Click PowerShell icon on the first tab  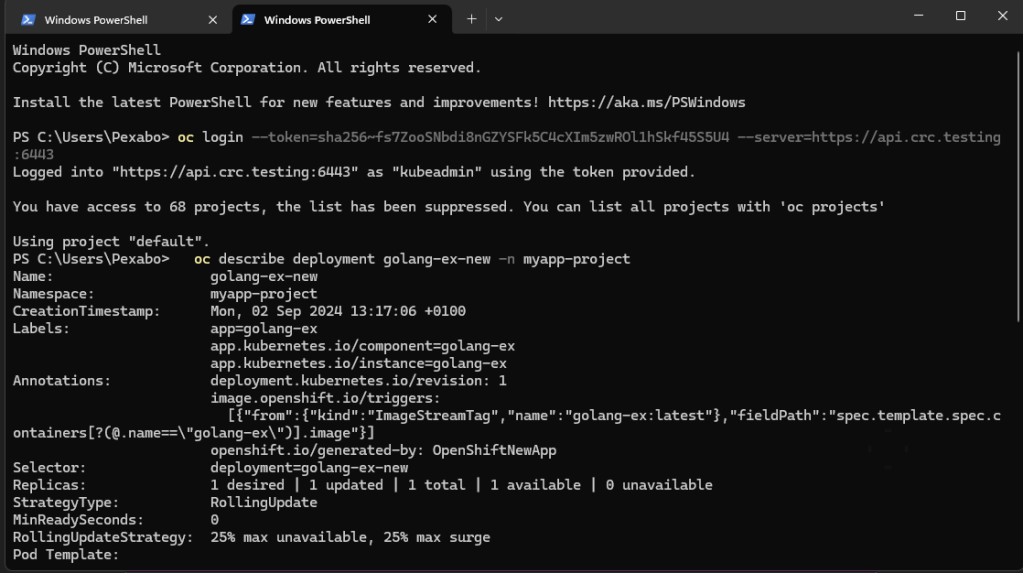coord(27,20)
